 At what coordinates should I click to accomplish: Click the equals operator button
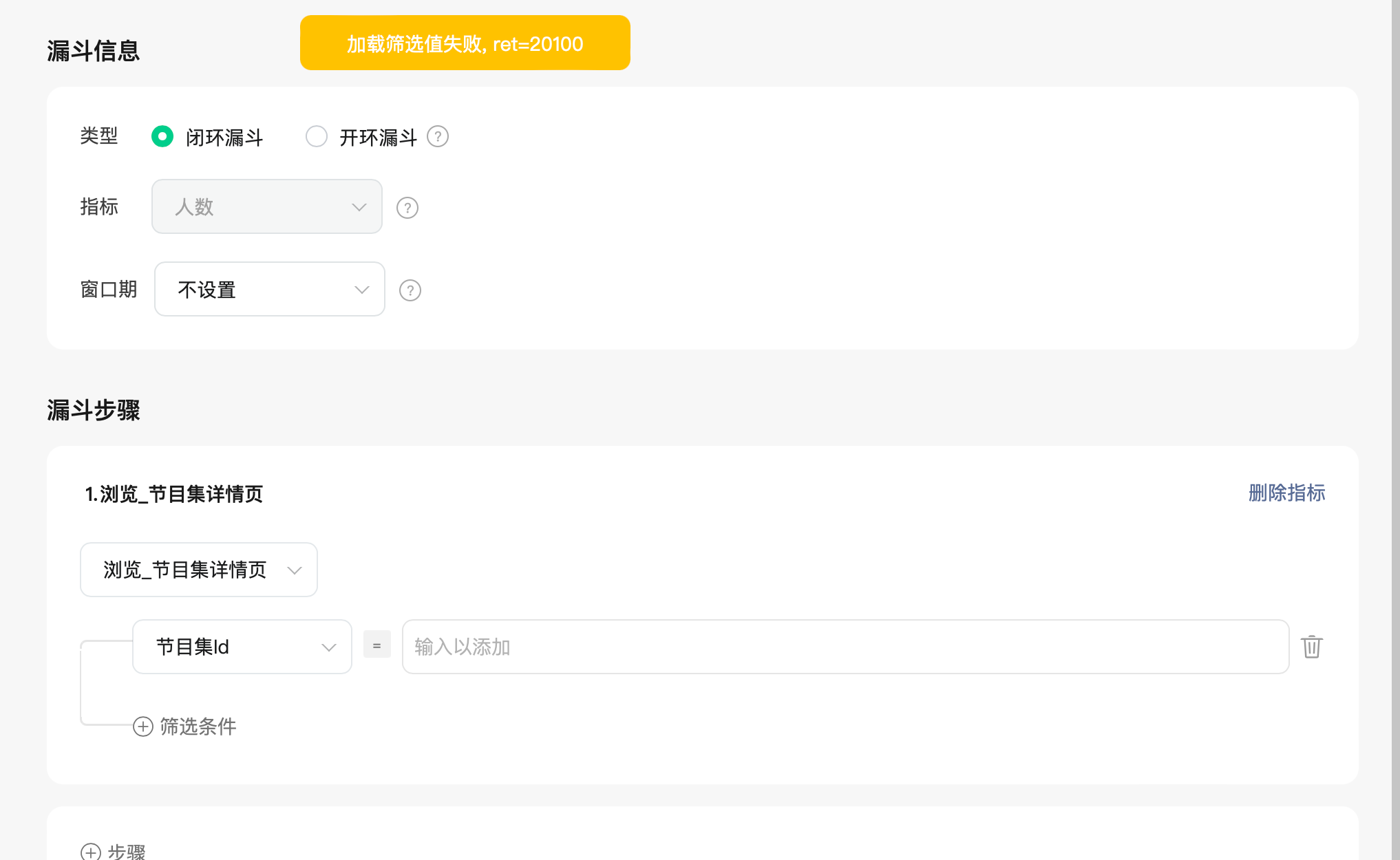point(376,645)
